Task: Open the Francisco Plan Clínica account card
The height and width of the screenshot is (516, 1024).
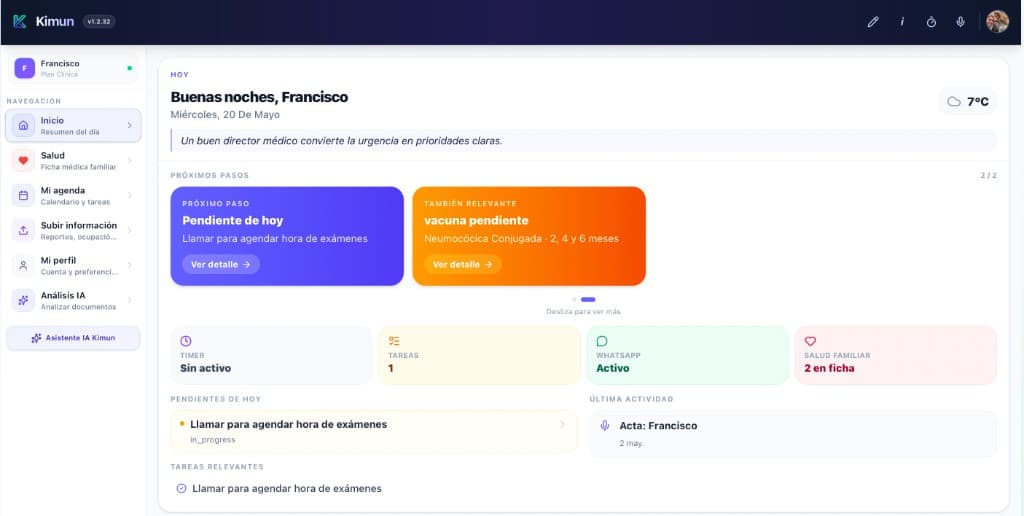Action: pyautogui.click(x=73, y=68)
